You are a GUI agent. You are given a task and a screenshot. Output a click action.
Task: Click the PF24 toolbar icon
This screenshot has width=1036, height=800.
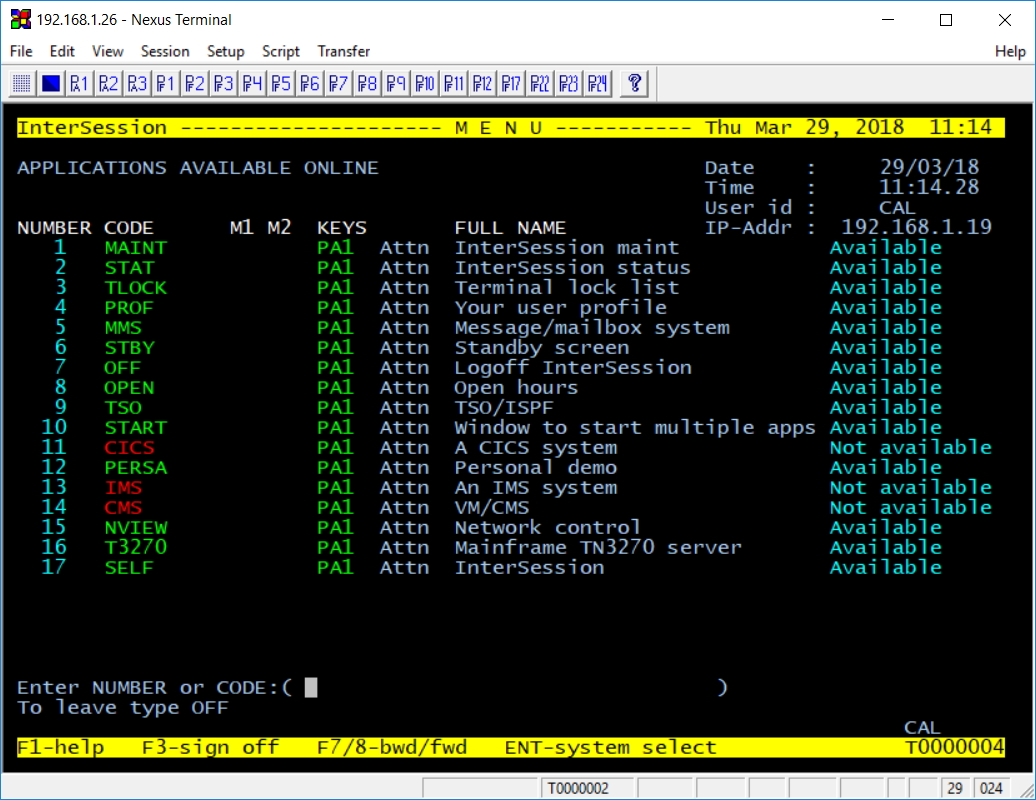pos(598,83)
